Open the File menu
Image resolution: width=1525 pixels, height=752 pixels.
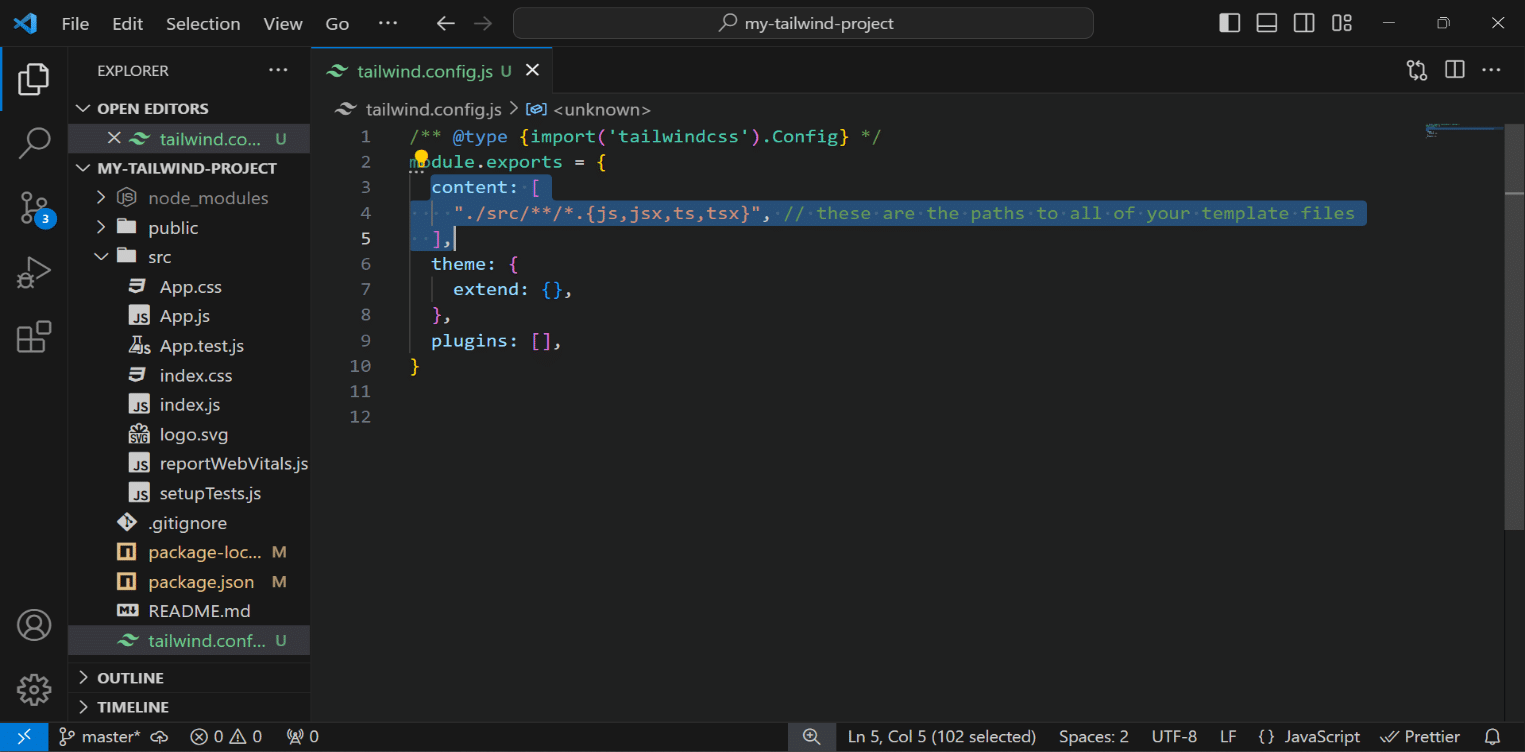pyautogui.click(x=75, y=23)
